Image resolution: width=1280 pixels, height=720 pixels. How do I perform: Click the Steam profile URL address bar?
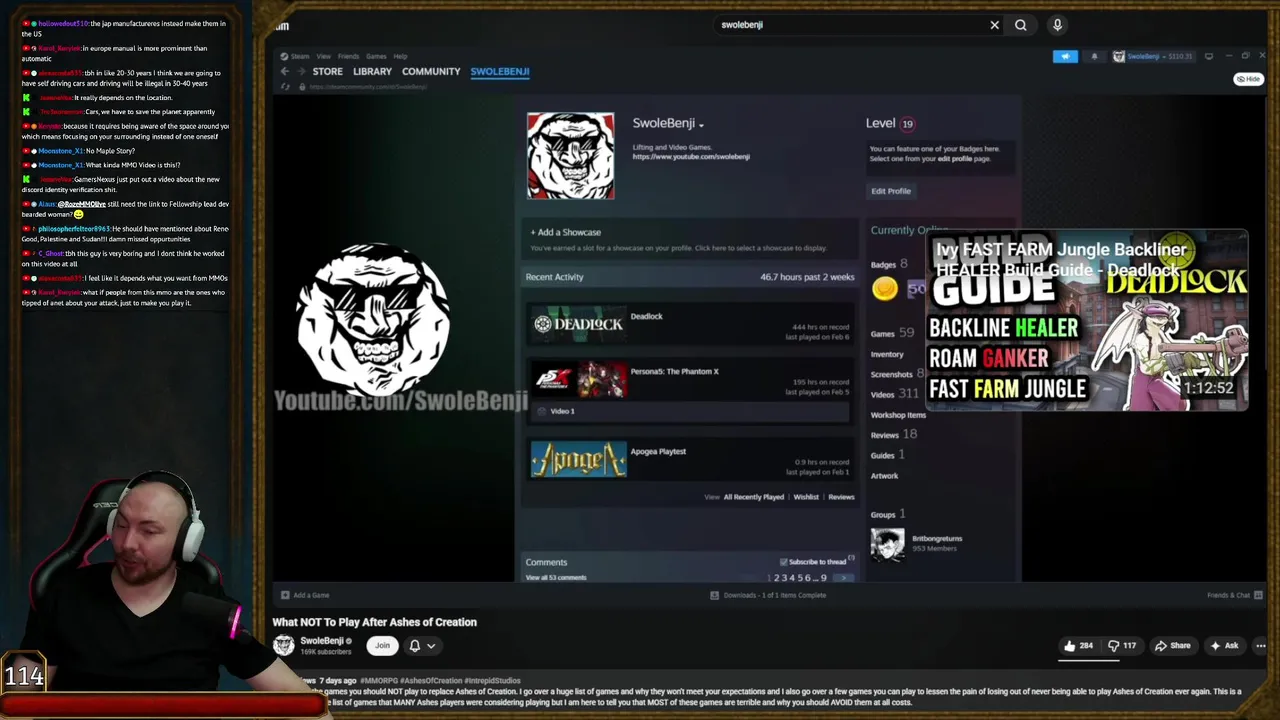(369, 87)
